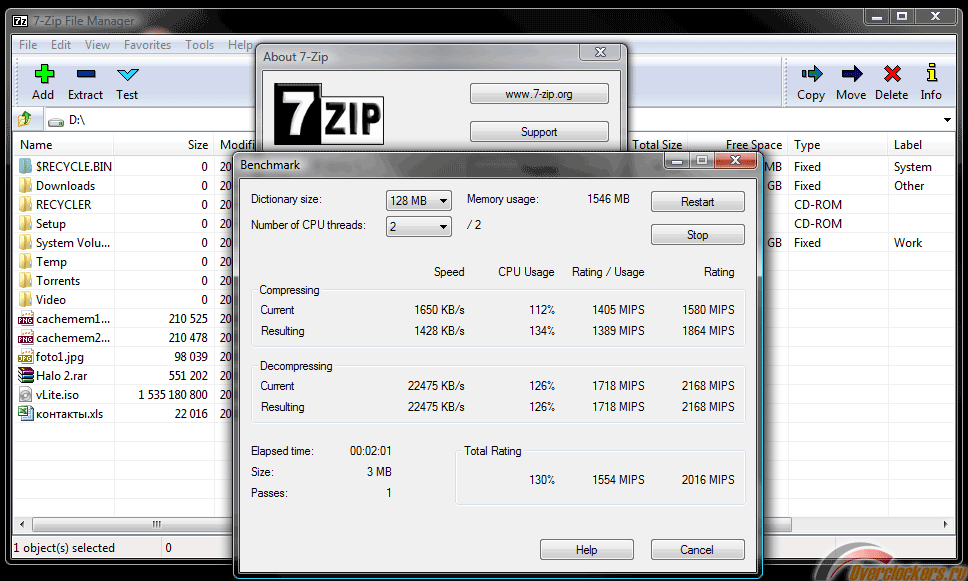Click the cachemem1 PNG file icon
Viewport: 968px width, 581px height.
[x=25, y=319]
